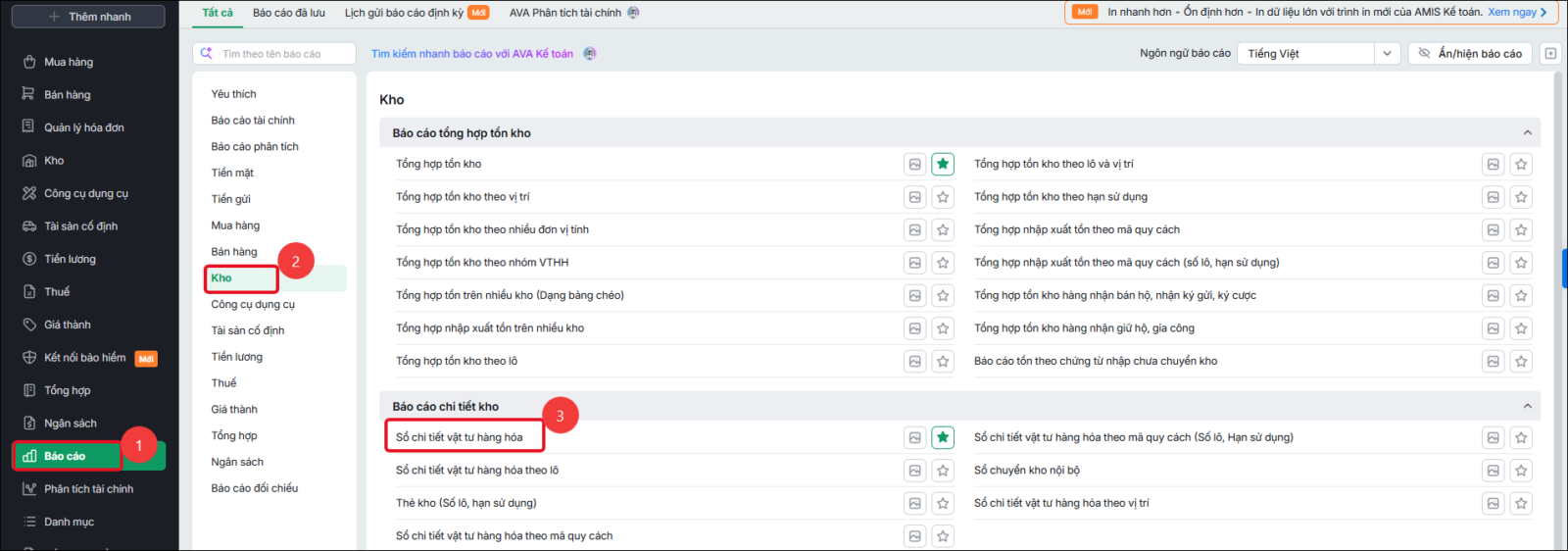
Task: Open Công cụ dụng cụ sidebar icon
Action: [x=29, y=193]
